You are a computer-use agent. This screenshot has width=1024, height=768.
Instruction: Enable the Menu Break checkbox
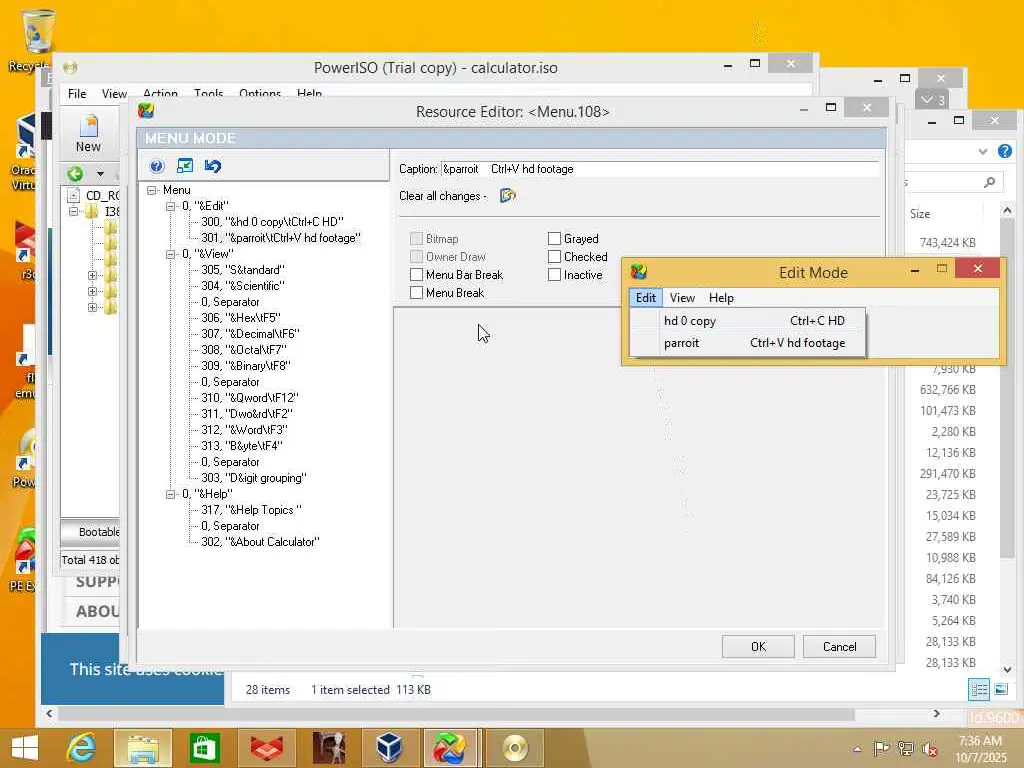(x=417, y=293)
